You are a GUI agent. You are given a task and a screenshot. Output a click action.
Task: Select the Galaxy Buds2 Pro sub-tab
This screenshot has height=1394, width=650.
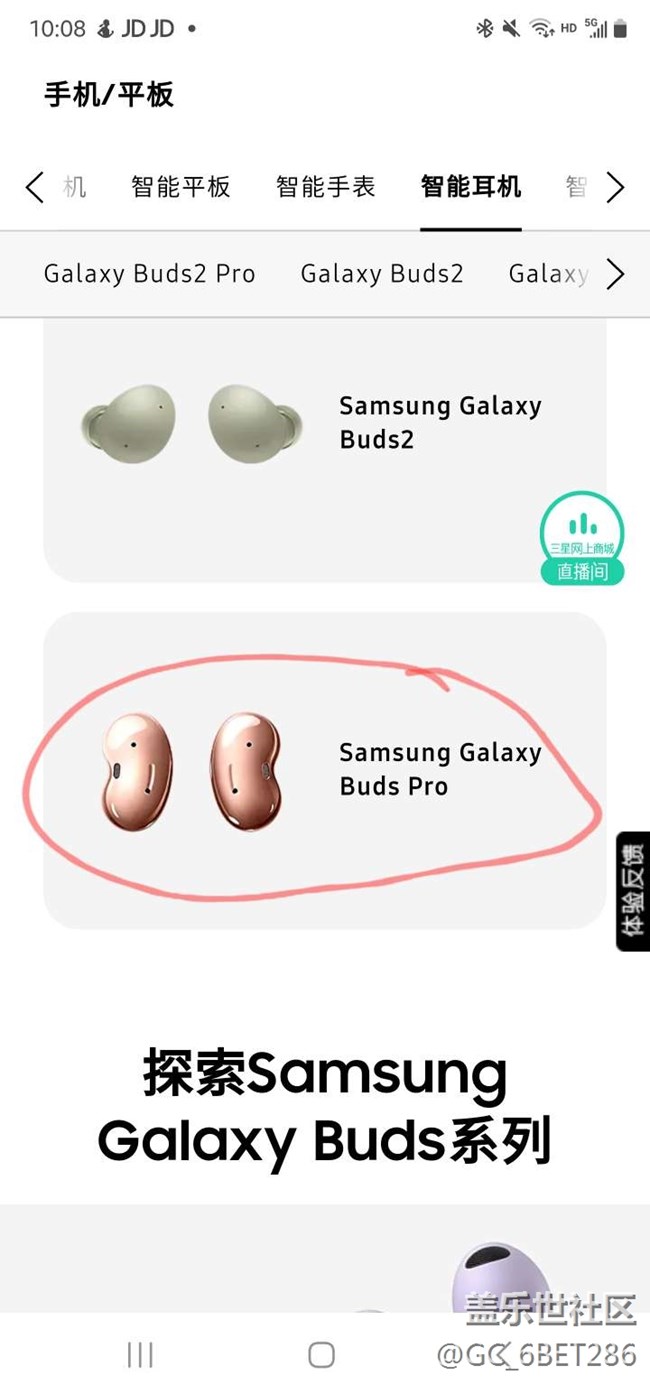pos(150,274)
